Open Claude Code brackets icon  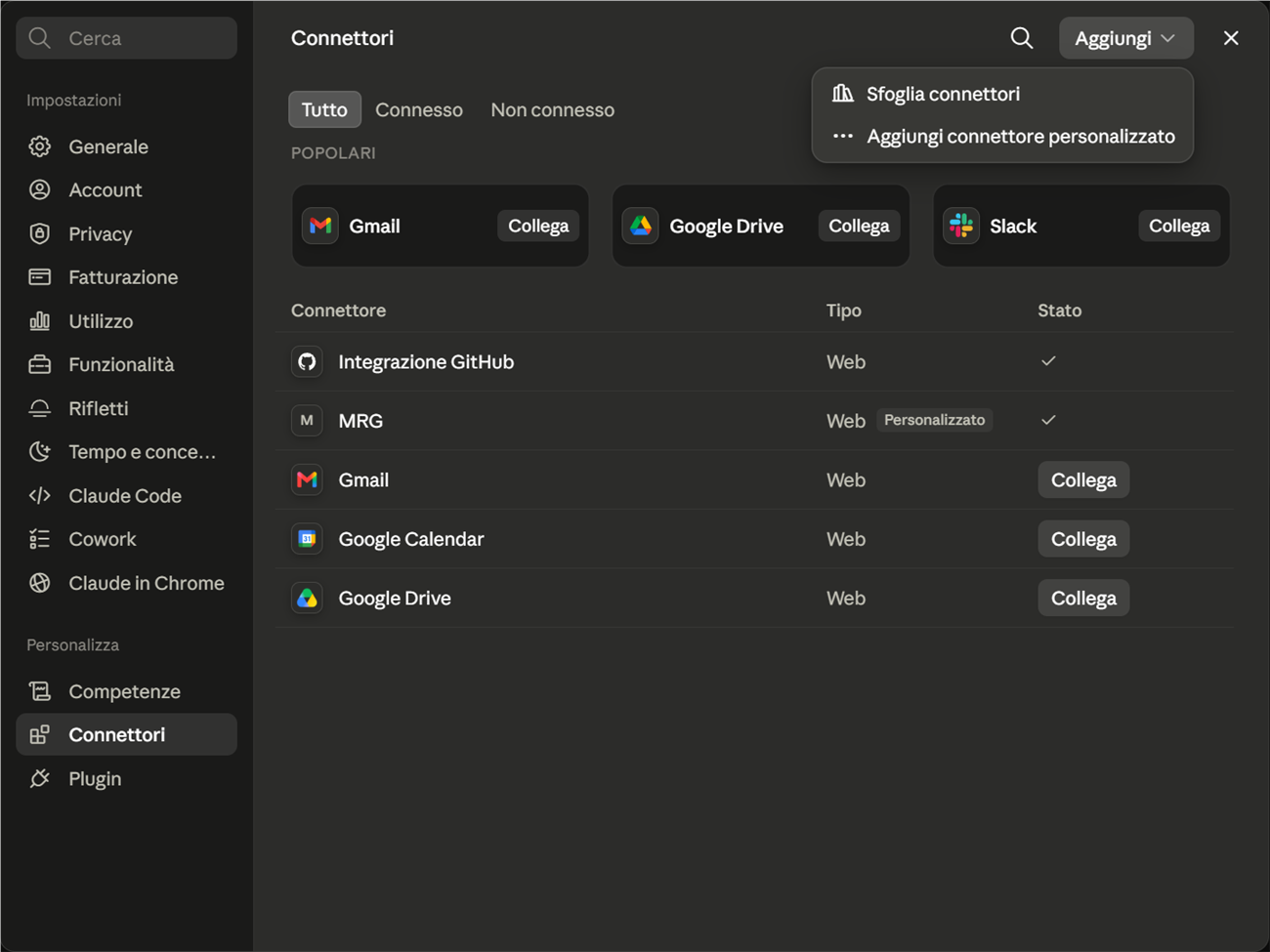pyautogui.click(x=40, y=496)
